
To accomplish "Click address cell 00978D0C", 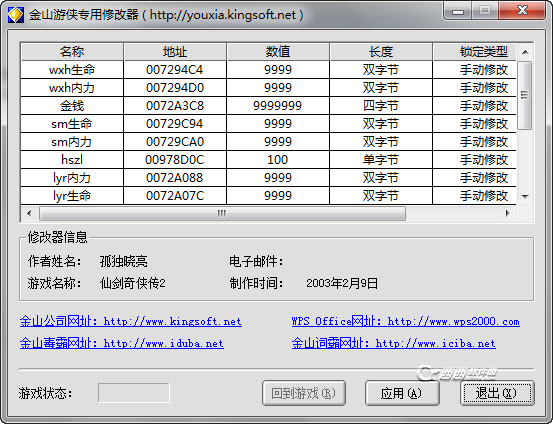I will click(x=175, y=160).
